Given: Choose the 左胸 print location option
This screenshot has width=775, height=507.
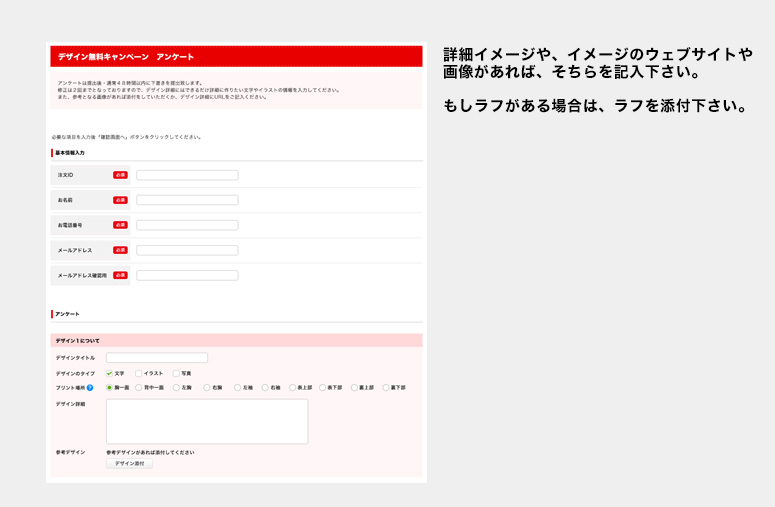Looking at the screenshot, I should [x=176, y=387].
